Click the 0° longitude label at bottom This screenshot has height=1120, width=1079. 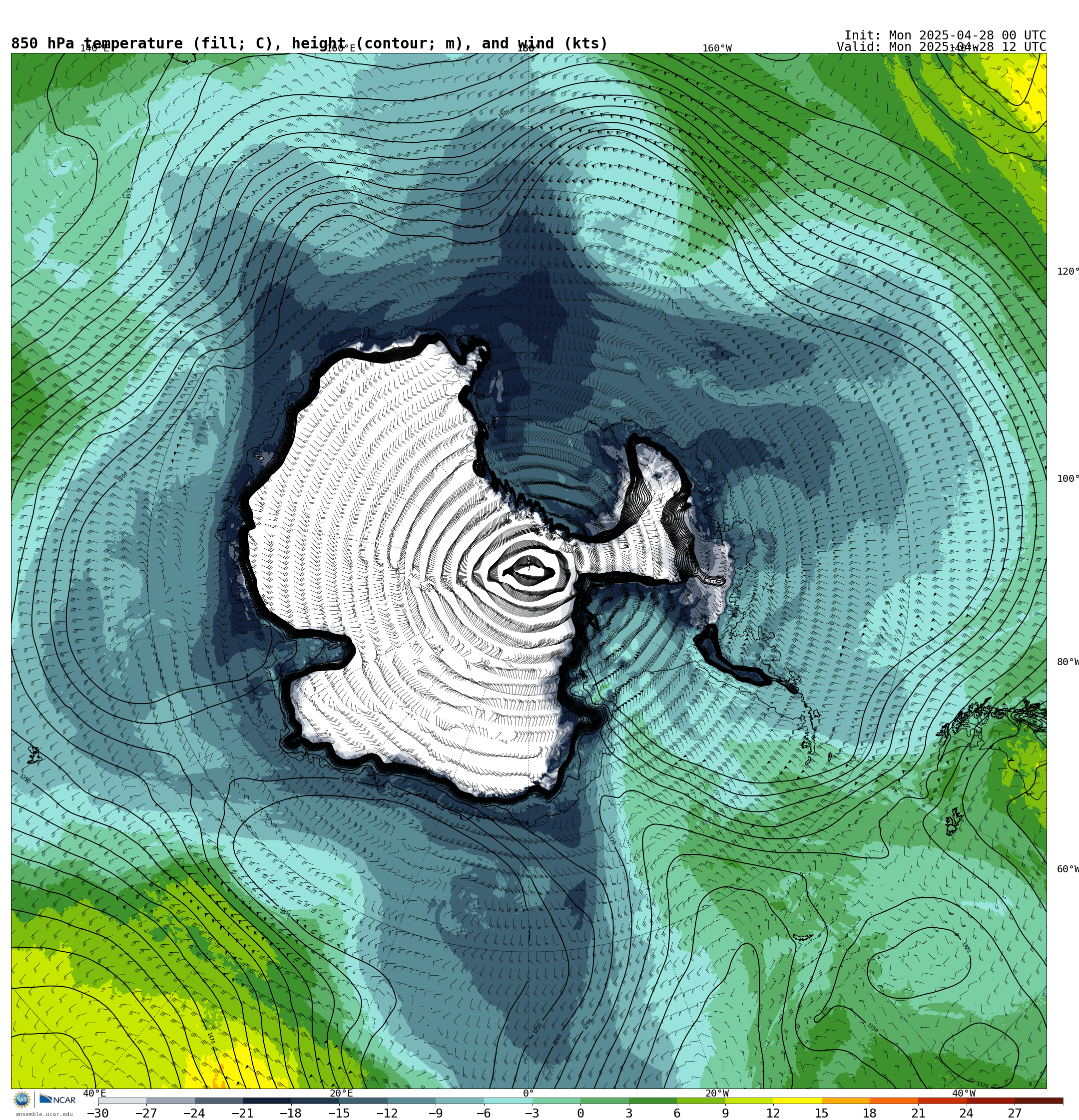tap(529, 1093)
